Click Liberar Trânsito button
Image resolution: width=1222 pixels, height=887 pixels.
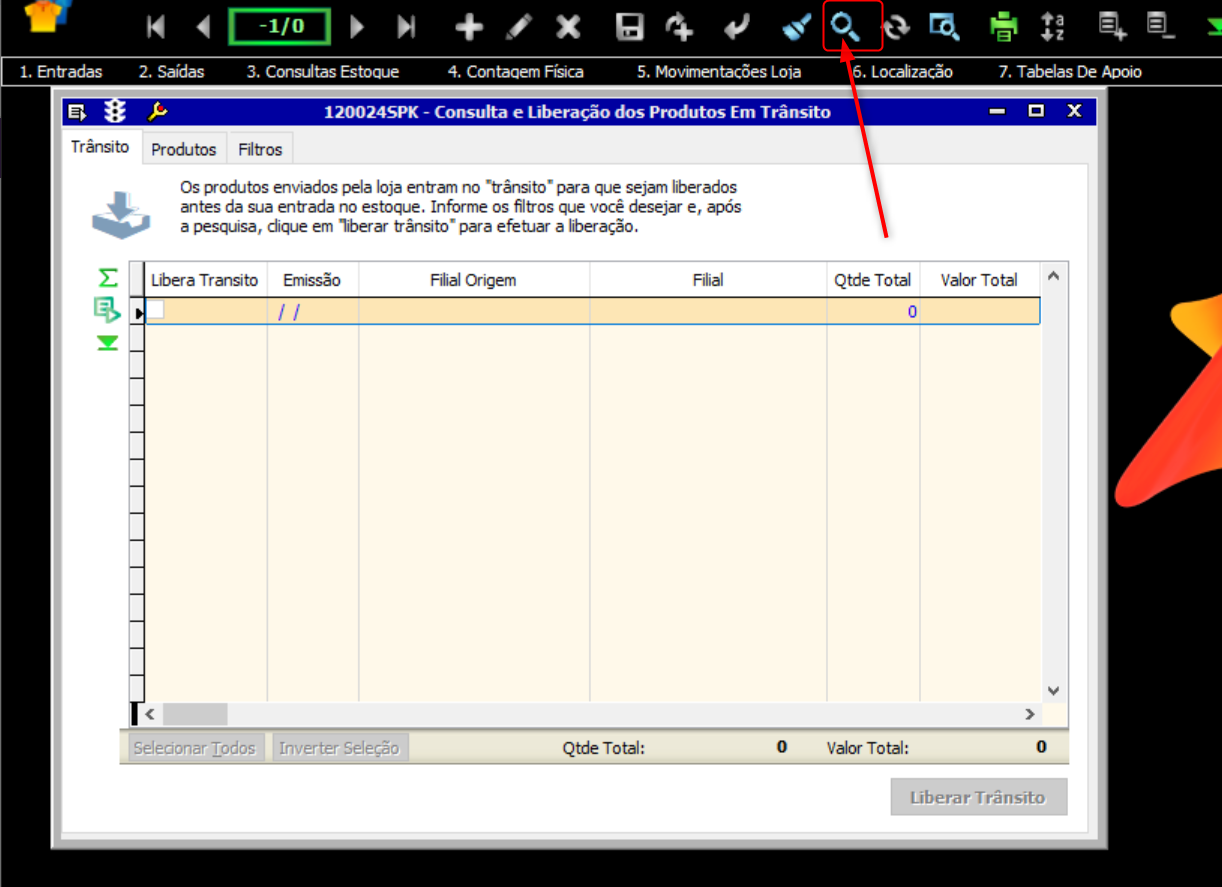(978, 797)
